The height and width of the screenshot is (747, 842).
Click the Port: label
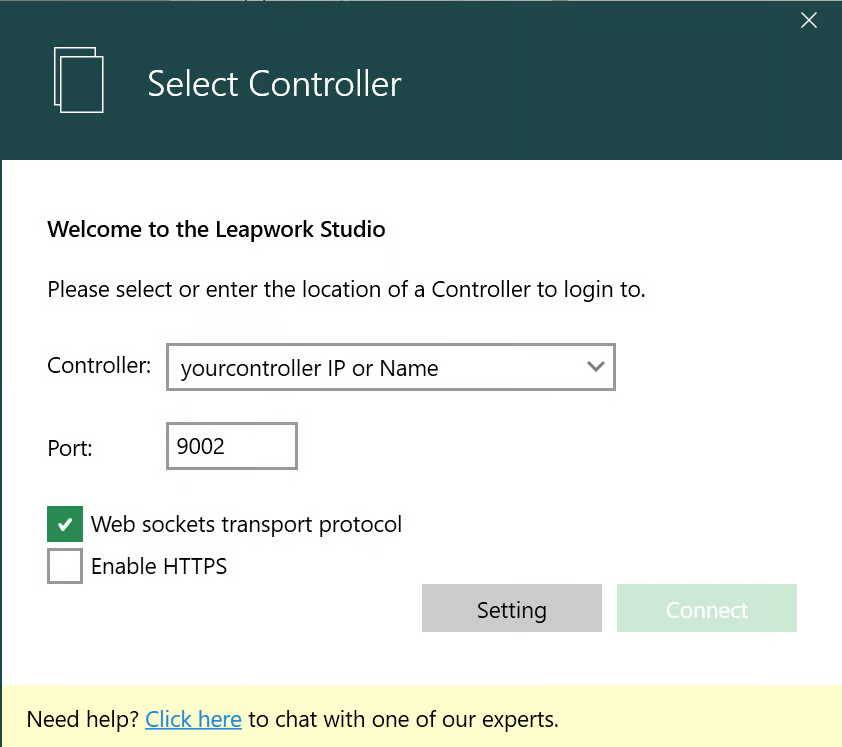[70, 448]
